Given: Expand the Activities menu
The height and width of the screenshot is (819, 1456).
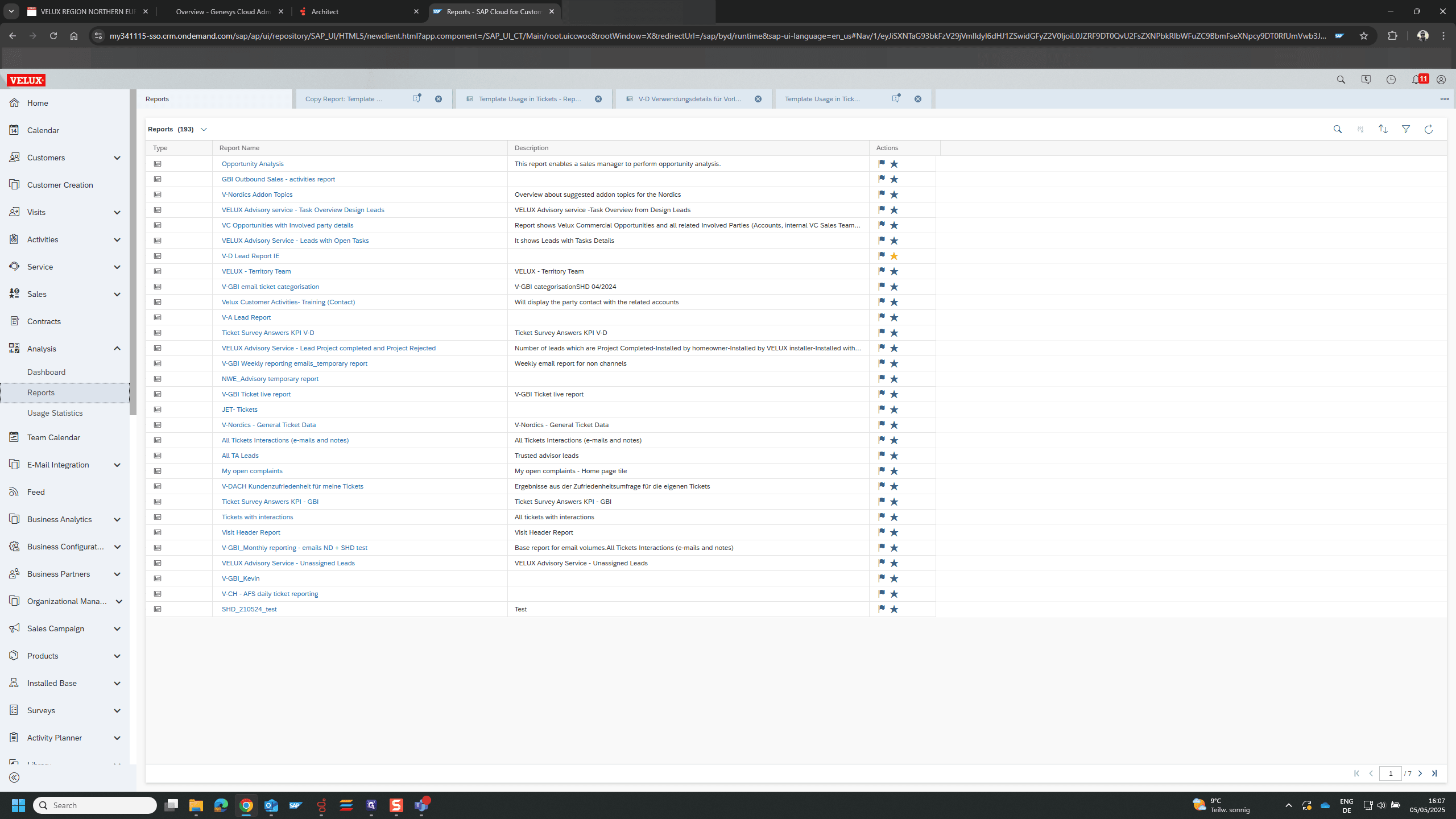Looking at the screenshot, I should 117,239.
